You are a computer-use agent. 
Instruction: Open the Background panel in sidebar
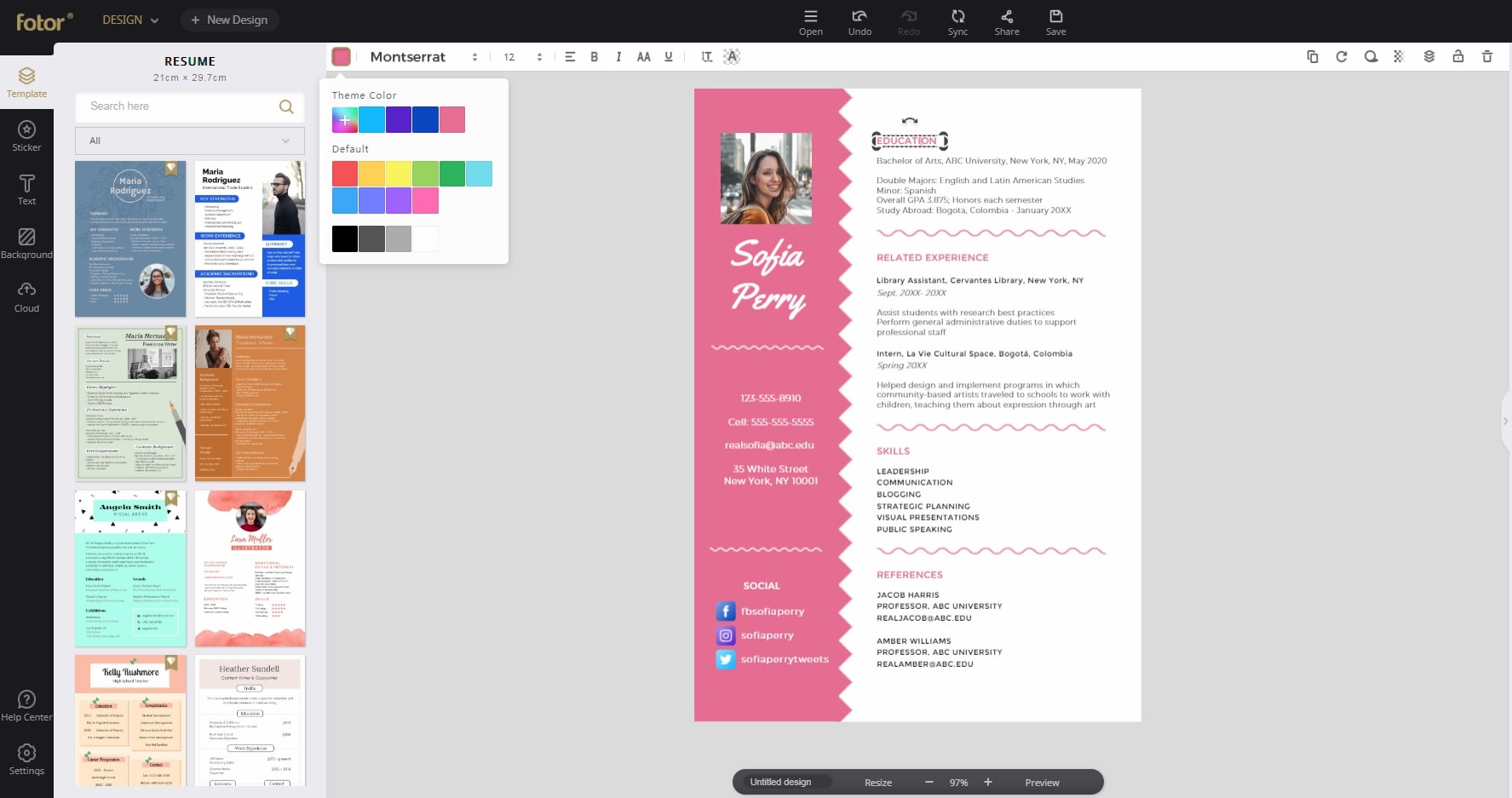[x=26, y=244]
